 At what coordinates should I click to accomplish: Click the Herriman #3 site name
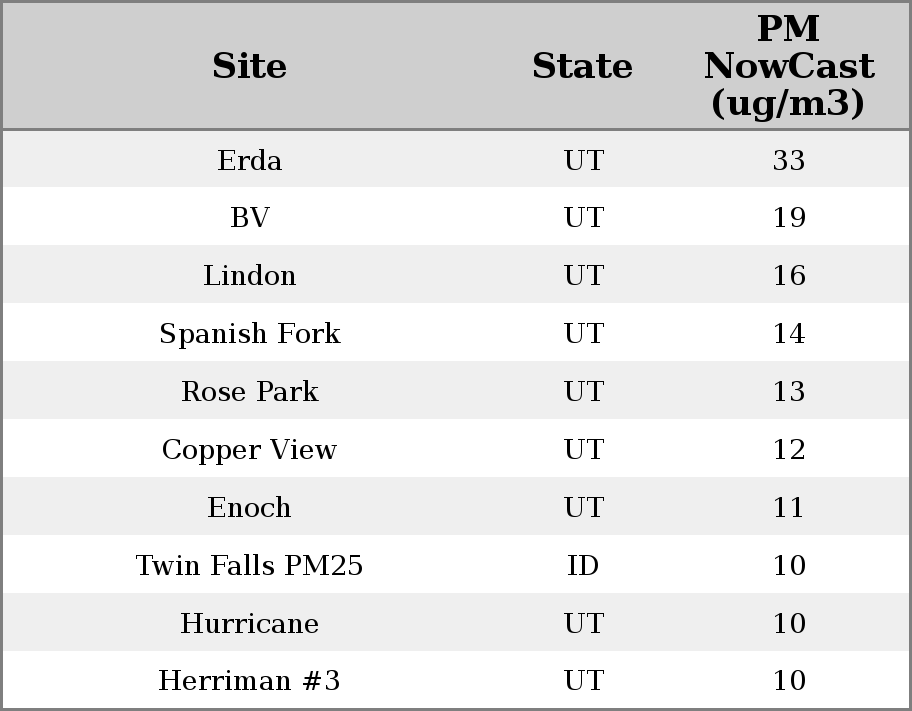tap(250, 681)
